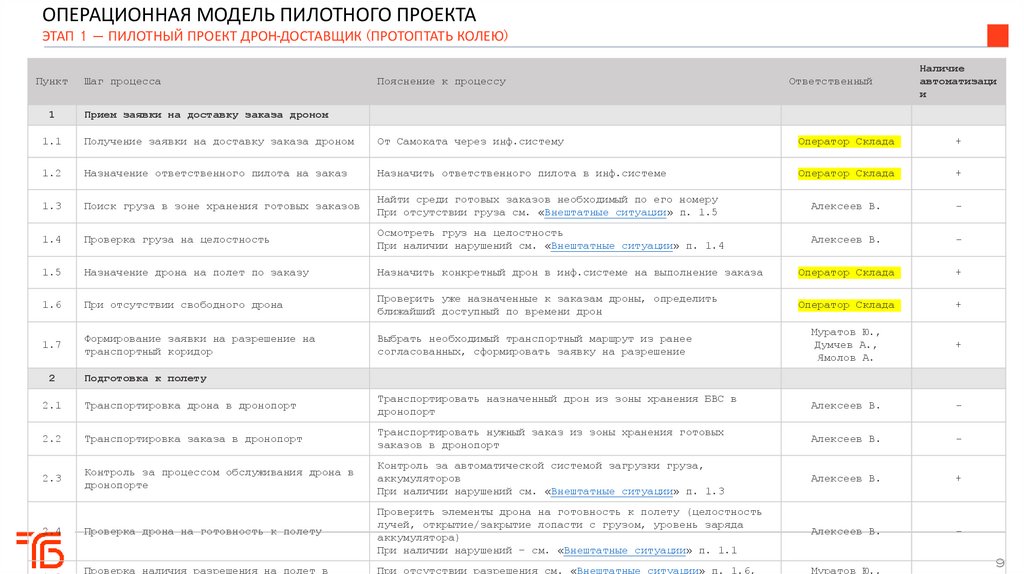Click the orange logo in bottom-left corner
1024x574 pixels.
[39, 549]
